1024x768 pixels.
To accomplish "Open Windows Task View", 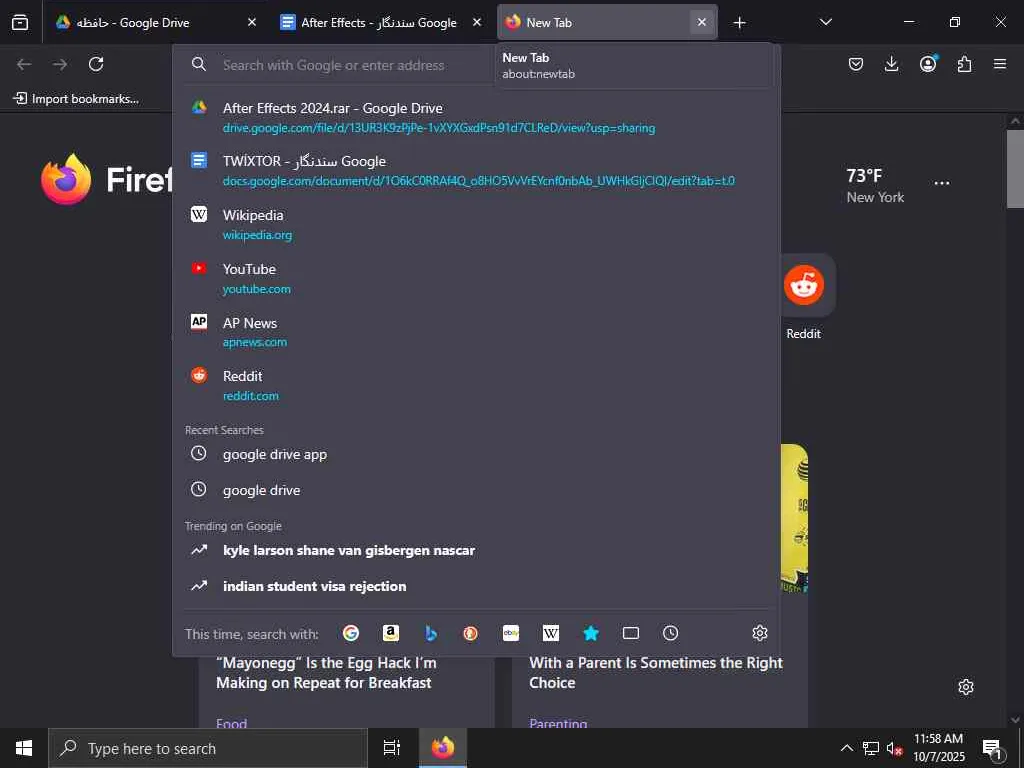I will click(x=391, y=748).
